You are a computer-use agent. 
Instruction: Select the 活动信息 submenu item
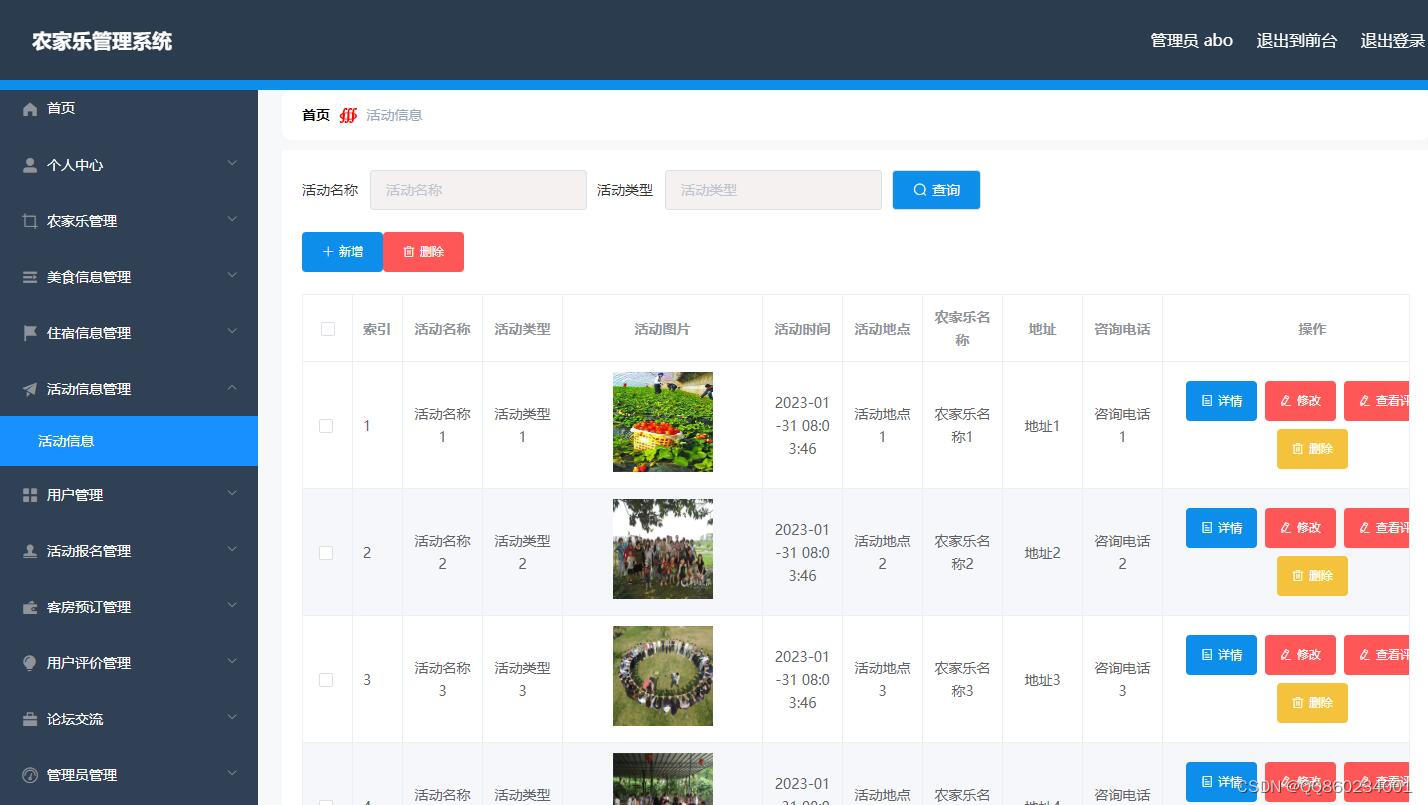(x=129, y=441)
